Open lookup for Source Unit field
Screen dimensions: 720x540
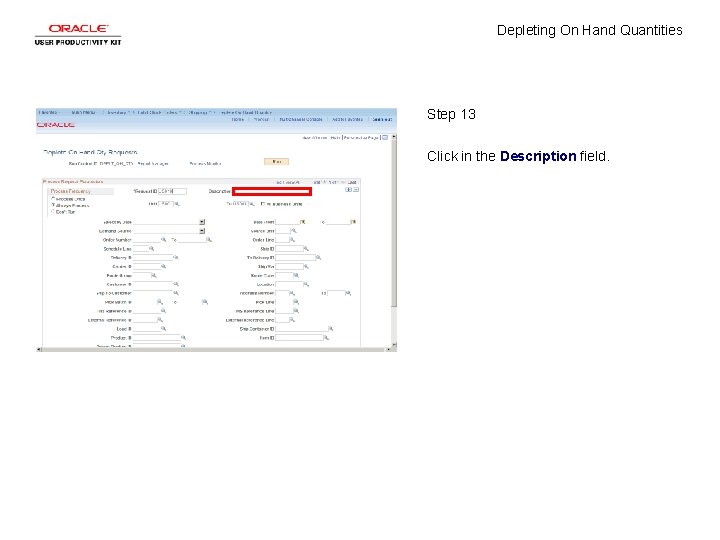click(294, 231)
